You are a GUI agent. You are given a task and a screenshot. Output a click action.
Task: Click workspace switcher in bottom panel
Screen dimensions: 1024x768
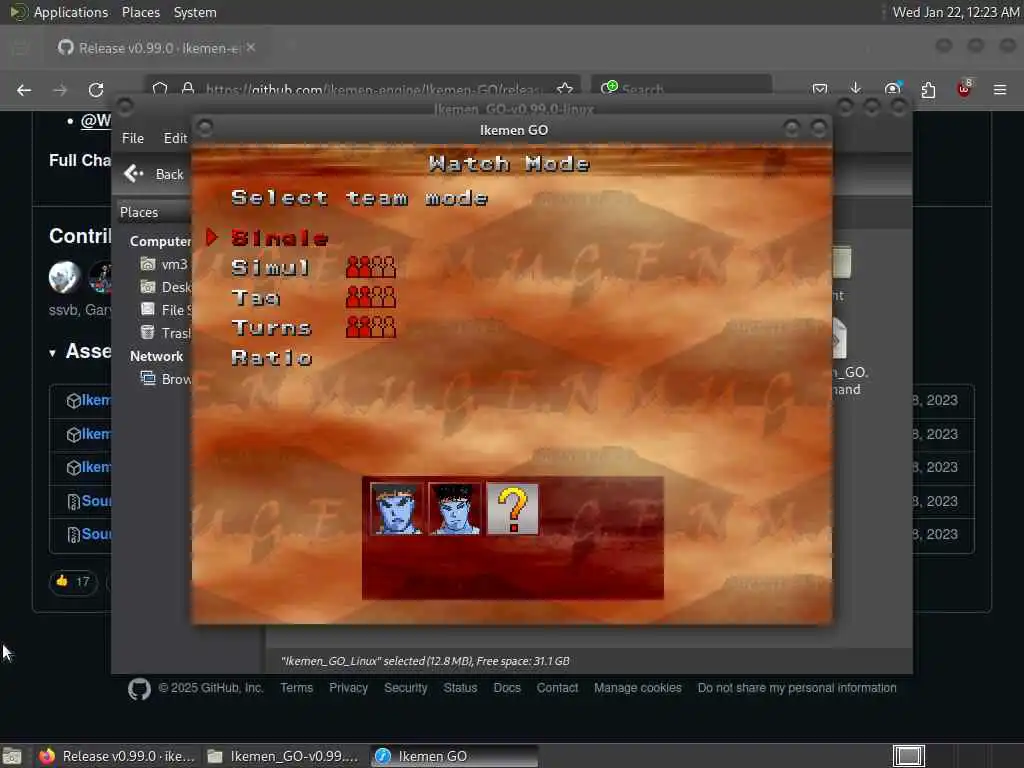coord(908,756)
